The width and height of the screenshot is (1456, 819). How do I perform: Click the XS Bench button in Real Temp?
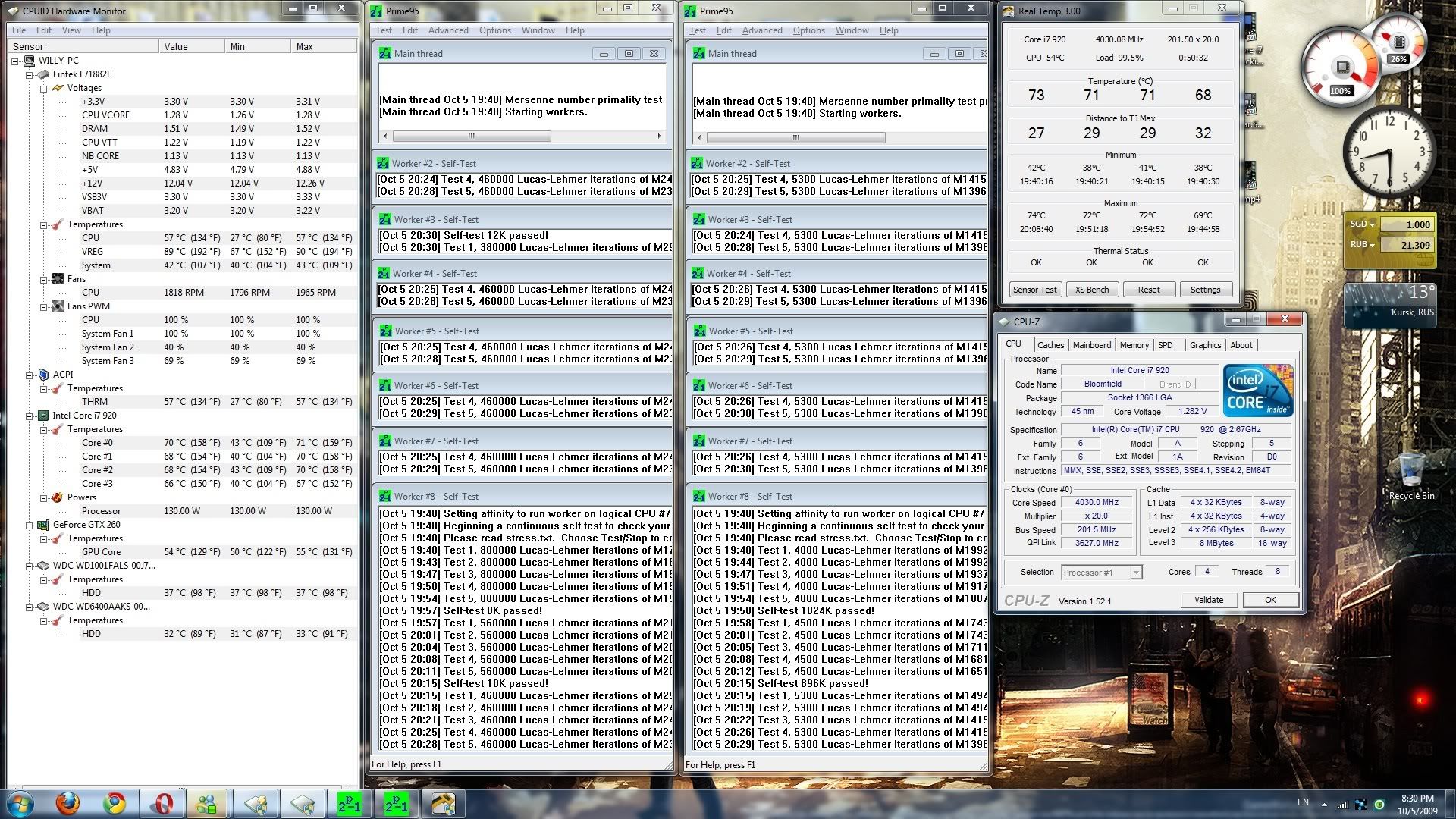(x=1091, y=290)
